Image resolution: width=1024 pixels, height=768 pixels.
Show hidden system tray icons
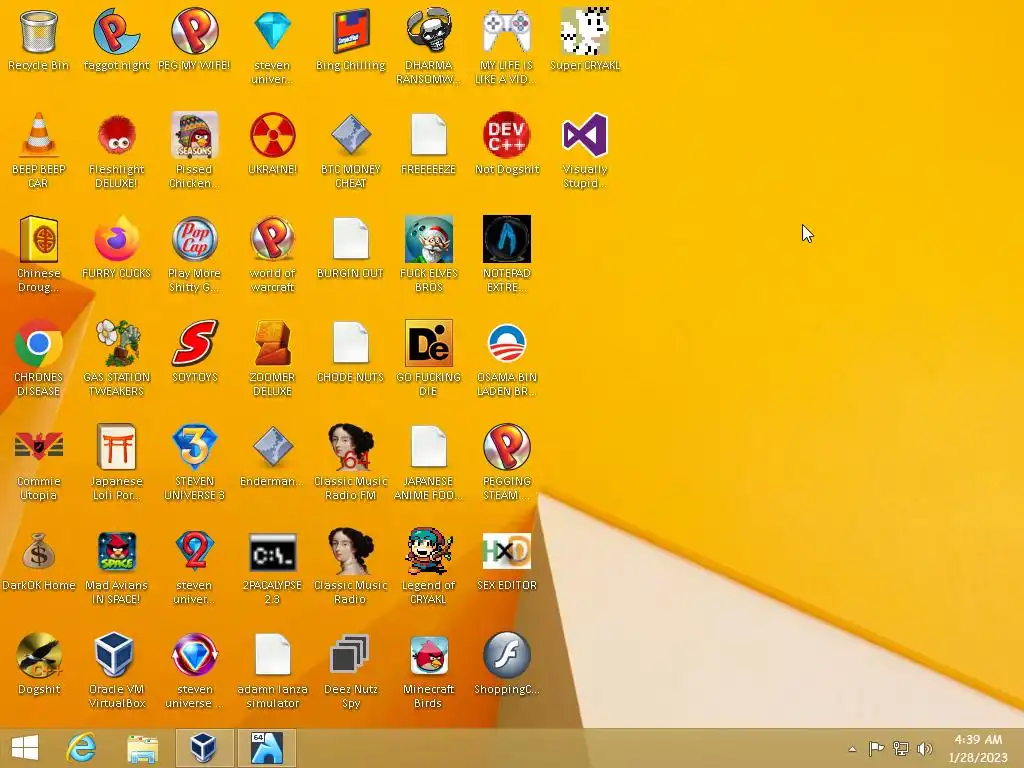coord(852,749)
